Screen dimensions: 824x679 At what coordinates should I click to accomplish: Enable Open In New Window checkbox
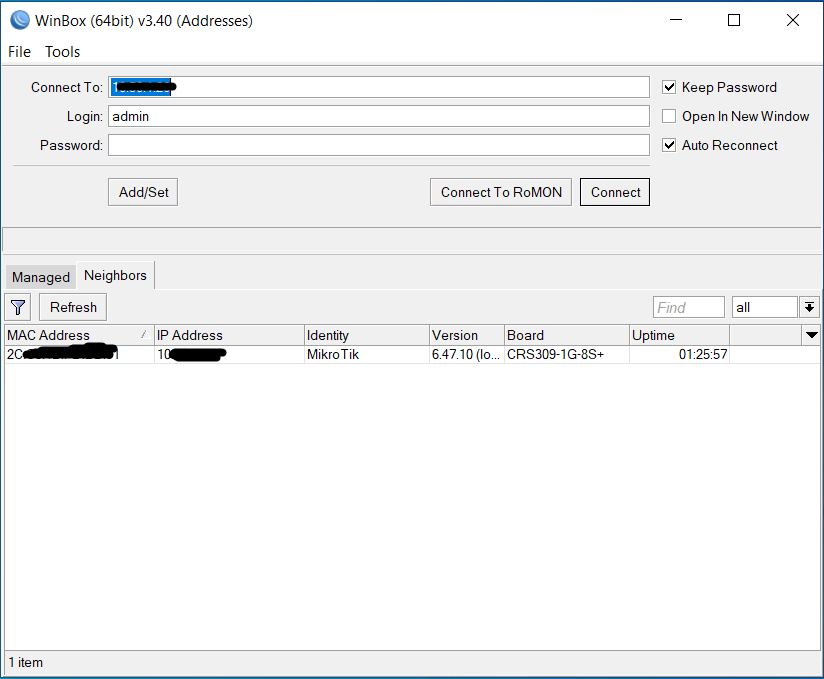pyautogui.click(x=668, y=116)
